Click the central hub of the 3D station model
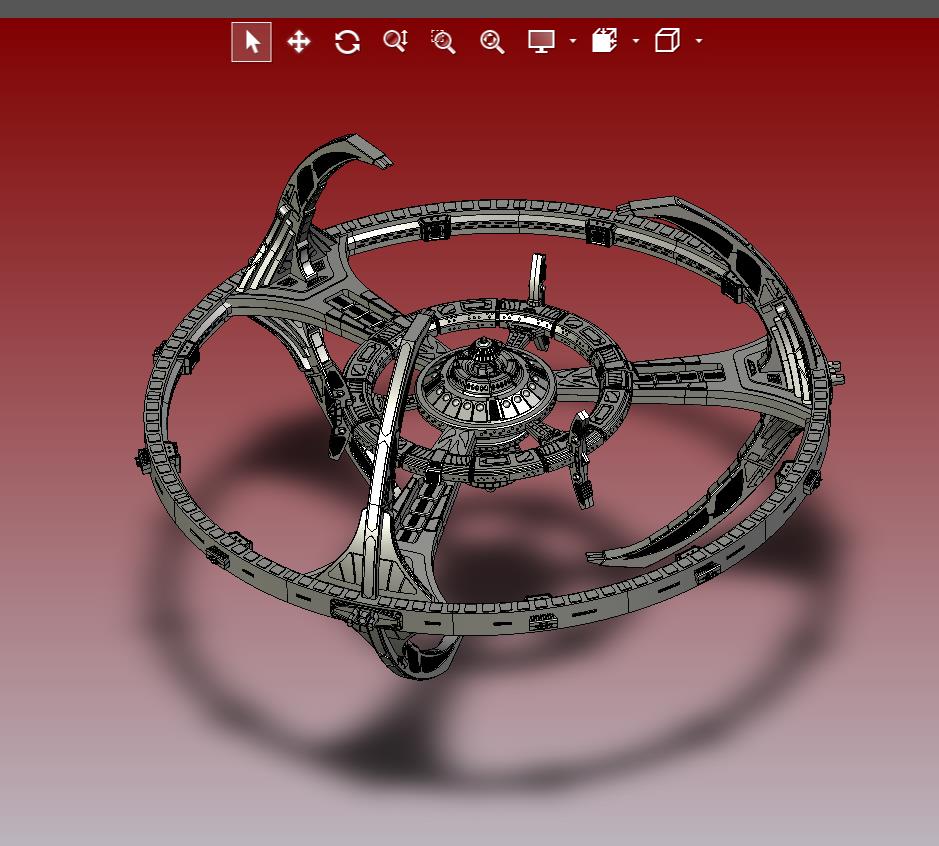939x846 pixels. tap(485, 386)
